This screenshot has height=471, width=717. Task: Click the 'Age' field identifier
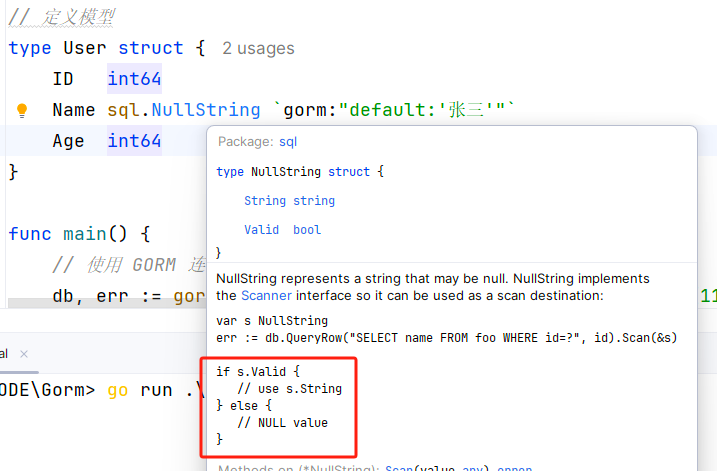click(x=68, y=141)
